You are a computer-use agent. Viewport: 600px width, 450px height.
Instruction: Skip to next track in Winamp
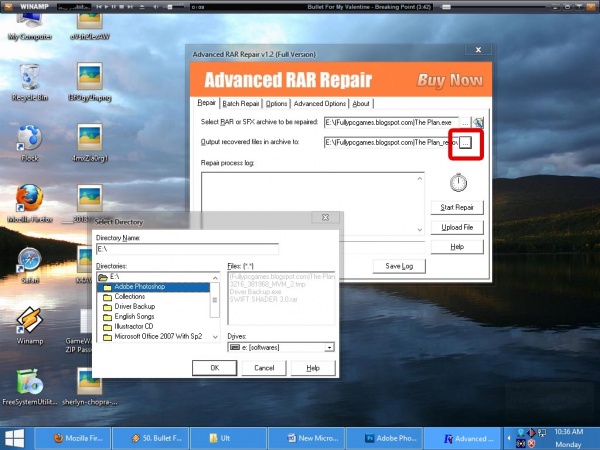point(130,7)
